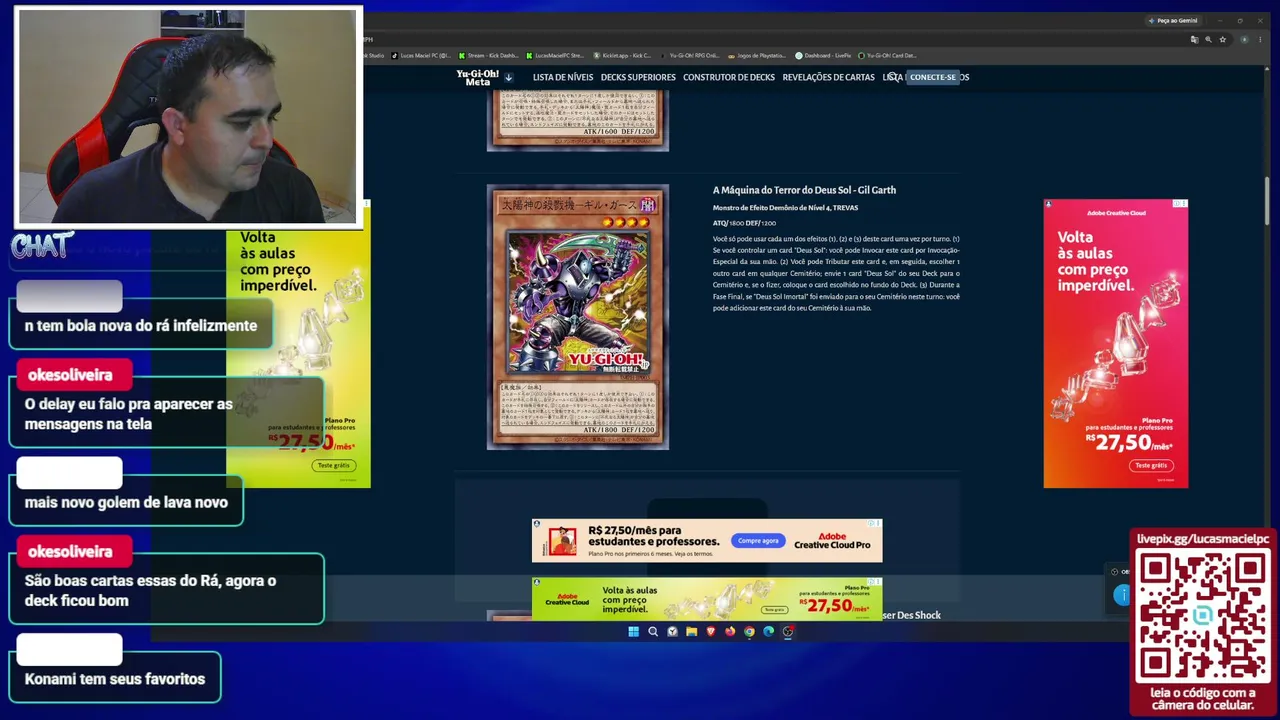Open the Stream - Kick Dashboard bookmark
Image resolution: width=1280 pixels, height=720 pixels.
pyautogui.click(x=489, y=55)
